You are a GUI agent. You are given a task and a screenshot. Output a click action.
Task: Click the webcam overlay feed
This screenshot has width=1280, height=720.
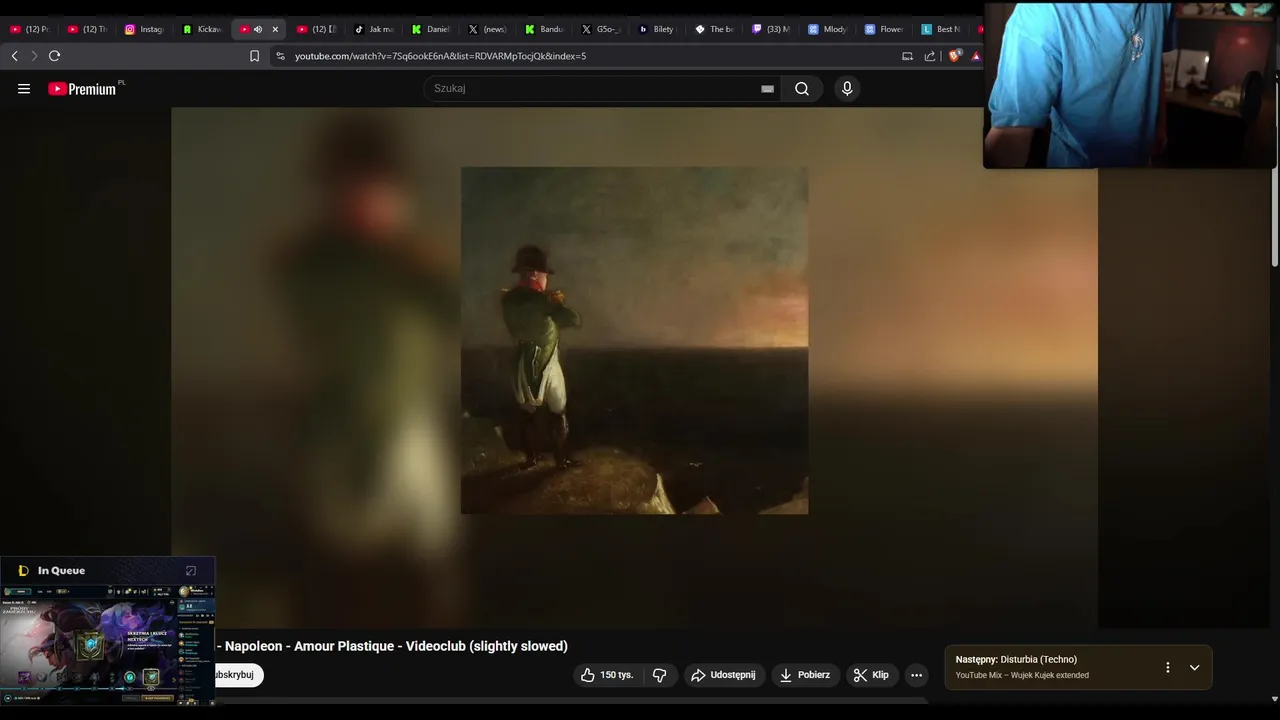point(1130,85)
